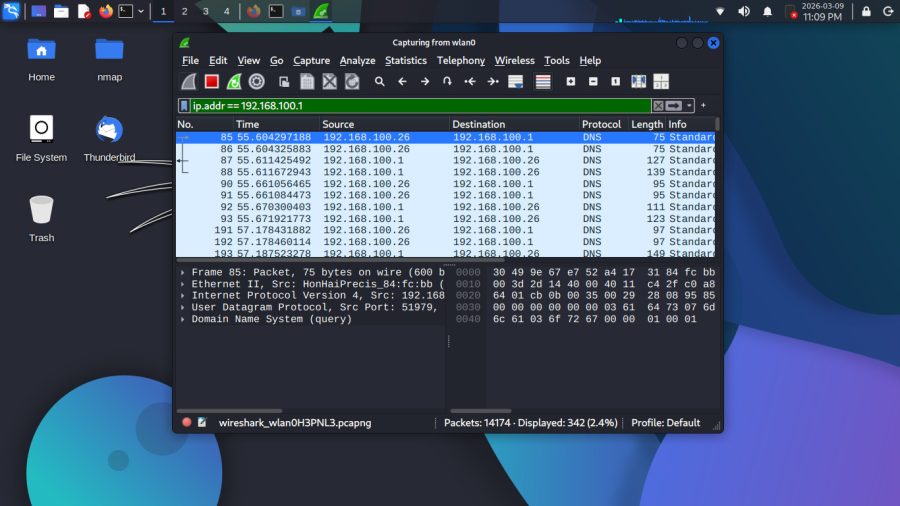The image size is (900, 506).
Task: Go back to previous packet arrow
Action: [x=402, y=82]
